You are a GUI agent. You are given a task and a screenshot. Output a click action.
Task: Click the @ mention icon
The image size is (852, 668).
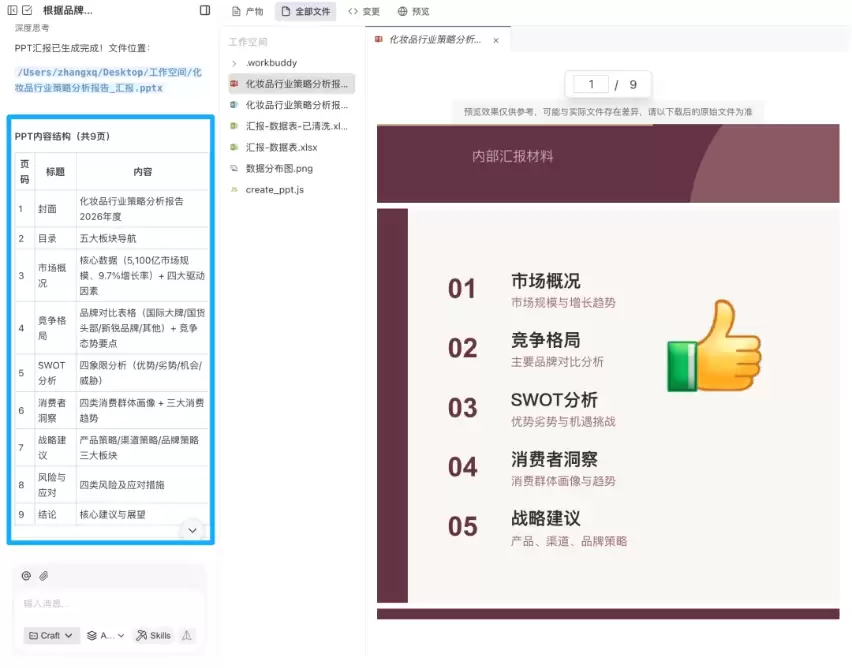[x=26, y=576]
